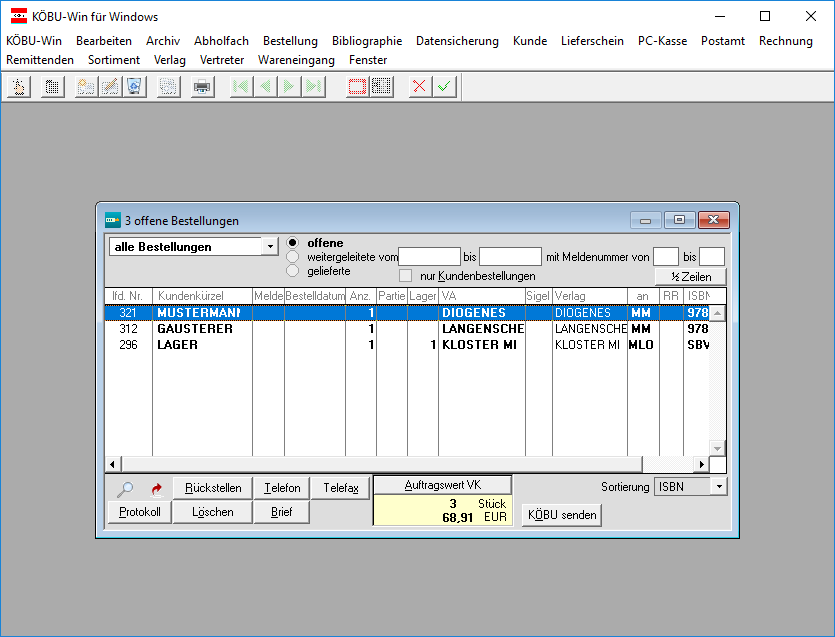Open the 'alle Bestellungen' dropdown
This screenshot has width=835, height=637.
pos(271,247)
